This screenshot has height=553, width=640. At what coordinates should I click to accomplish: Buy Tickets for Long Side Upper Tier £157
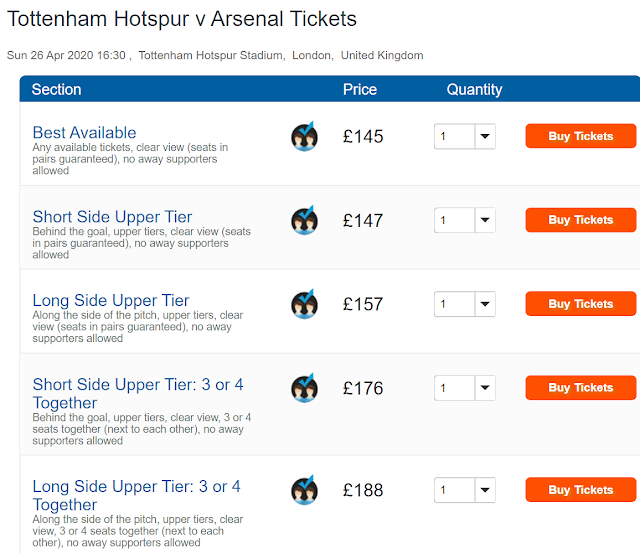[x=580, y=304]
